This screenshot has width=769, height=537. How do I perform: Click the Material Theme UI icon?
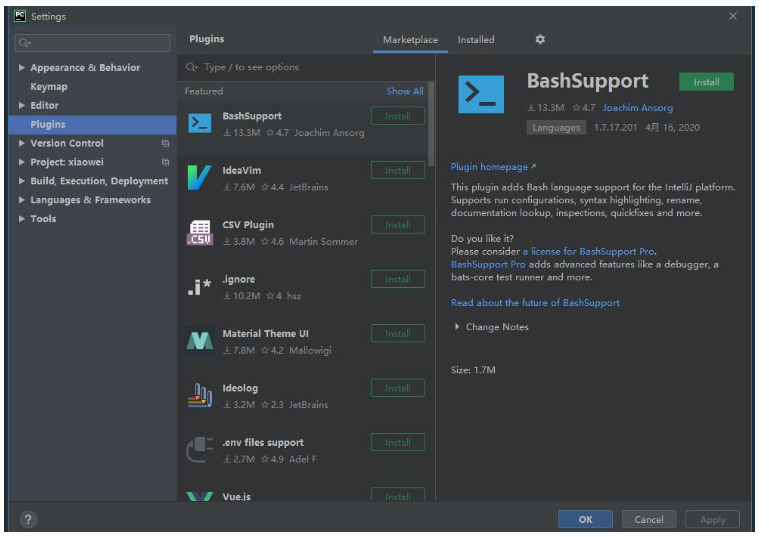pos(200,340)
